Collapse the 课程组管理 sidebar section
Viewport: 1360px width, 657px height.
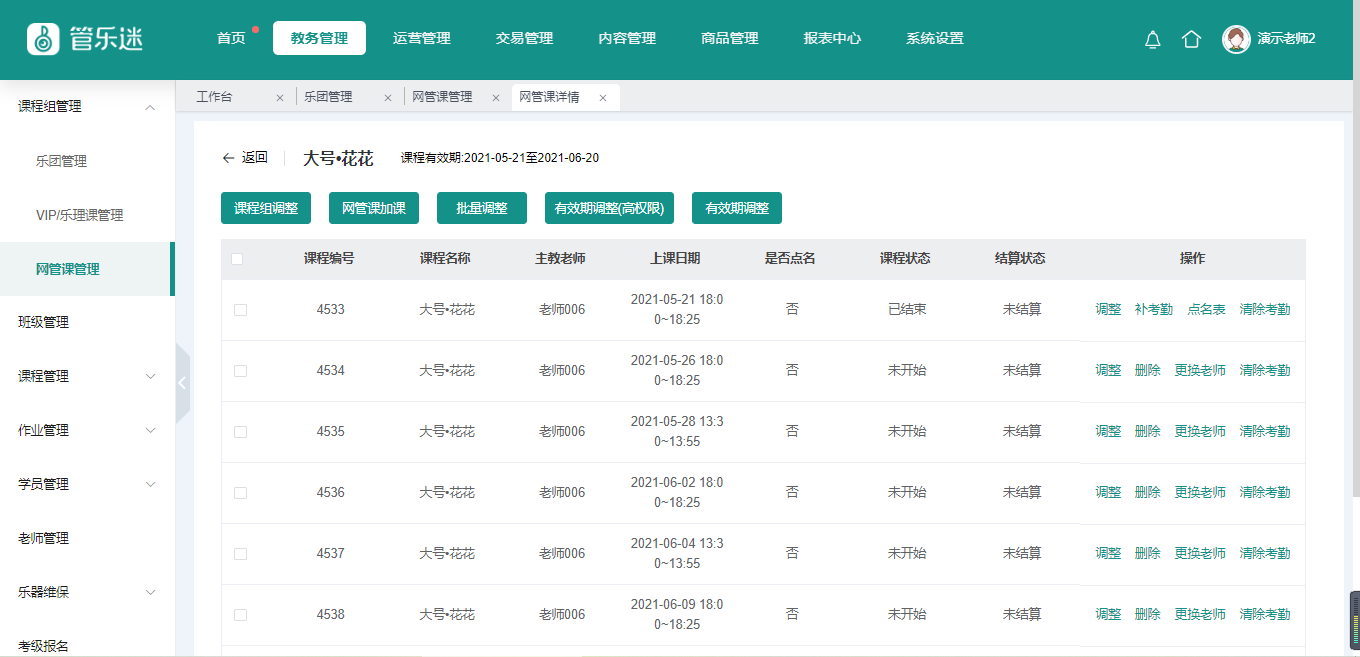(x=151, y=107)
